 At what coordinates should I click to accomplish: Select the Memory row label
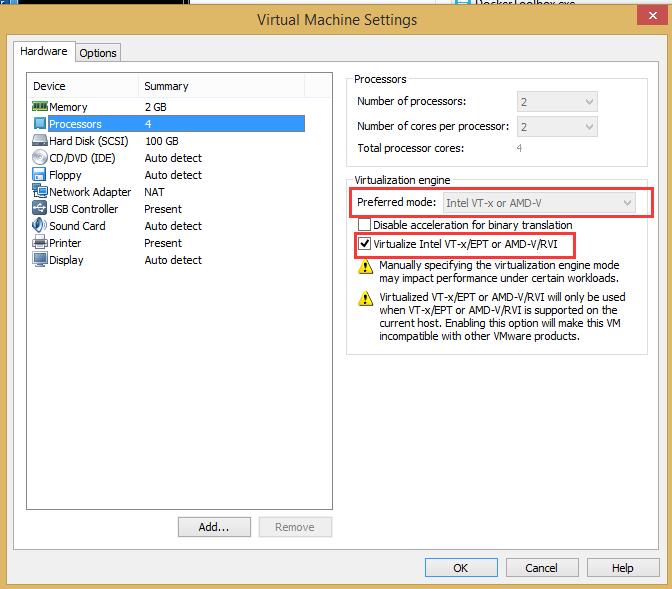pos(68,107)
